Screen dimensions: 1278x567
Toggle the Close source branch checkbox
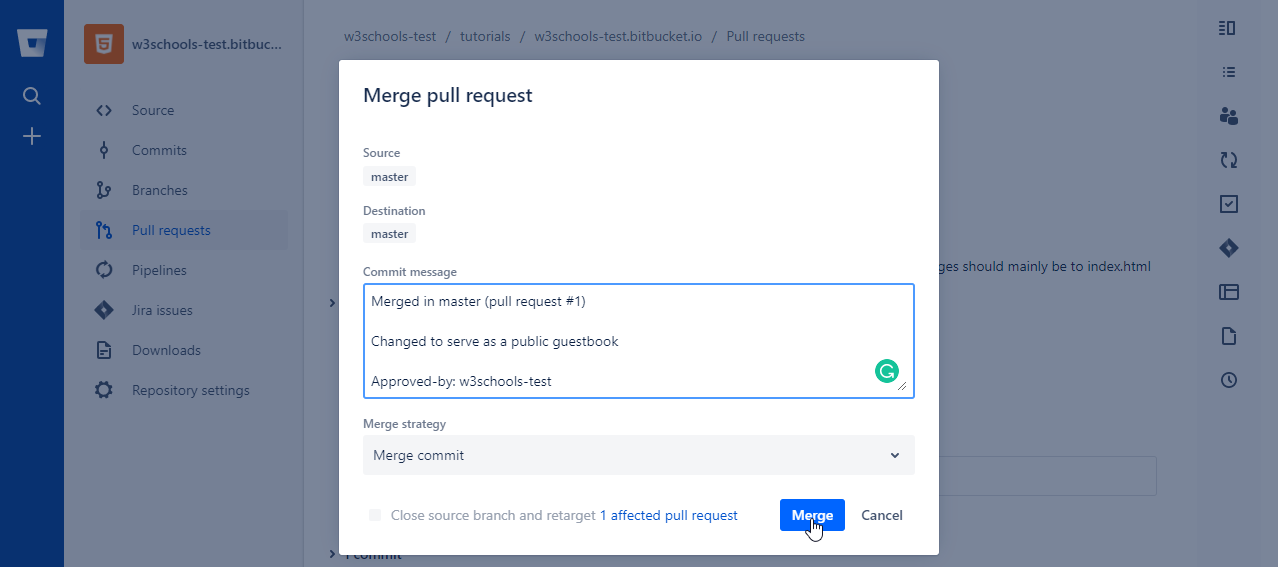tap(375, 516)
